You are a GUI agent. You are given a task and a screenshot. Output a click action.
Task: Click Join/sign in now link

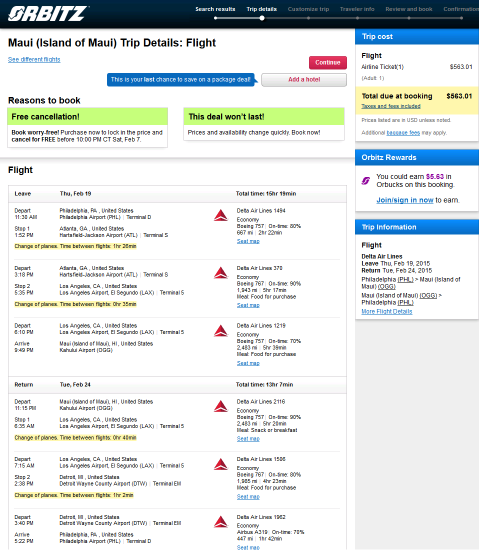coord(405,200)
